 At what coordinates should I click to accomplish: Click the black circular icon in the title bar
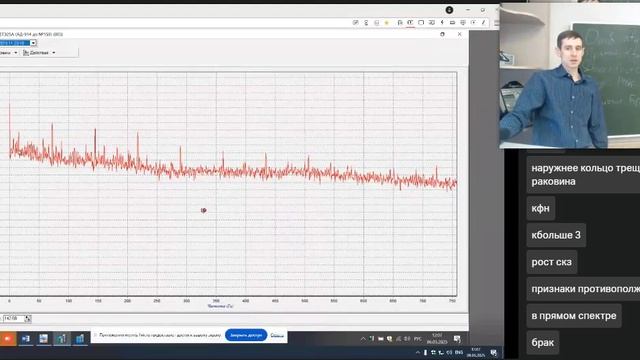point(449,10)
